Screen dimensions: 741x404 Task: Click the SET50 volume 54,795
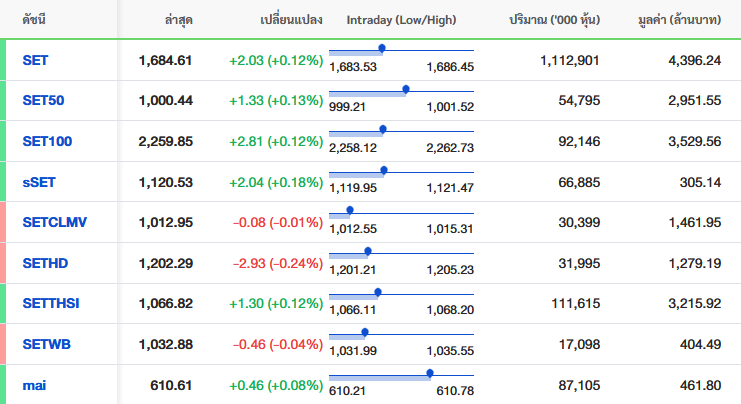[x=579, y=101]
